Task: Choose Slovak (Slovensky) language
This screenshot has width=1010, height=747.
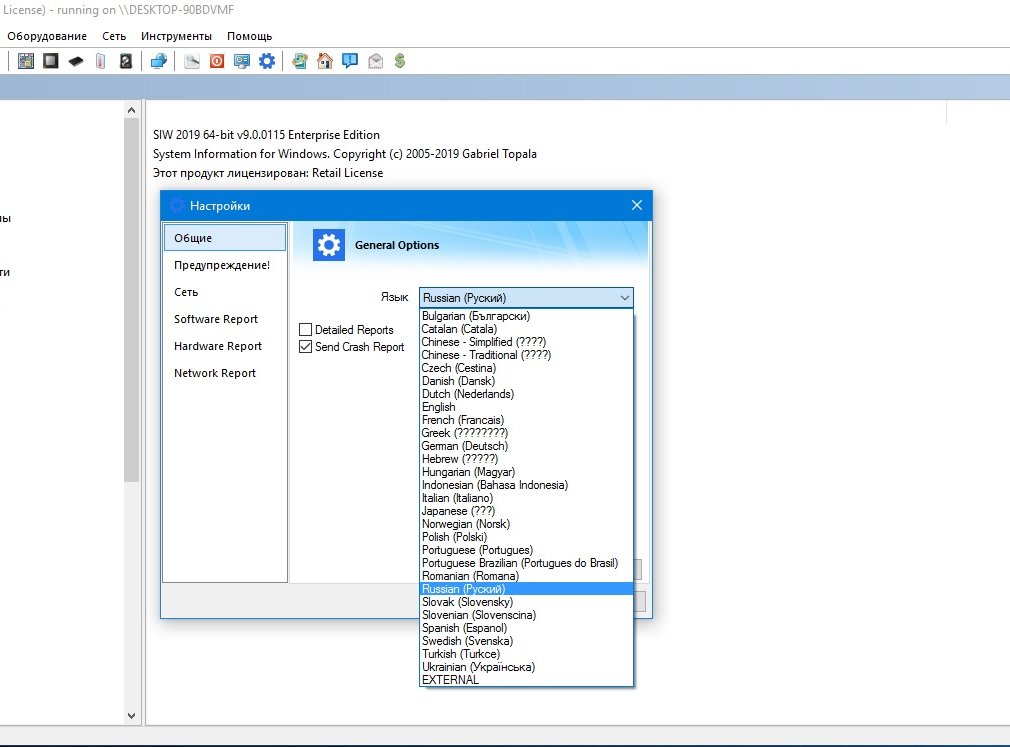Action: point(526,601)
